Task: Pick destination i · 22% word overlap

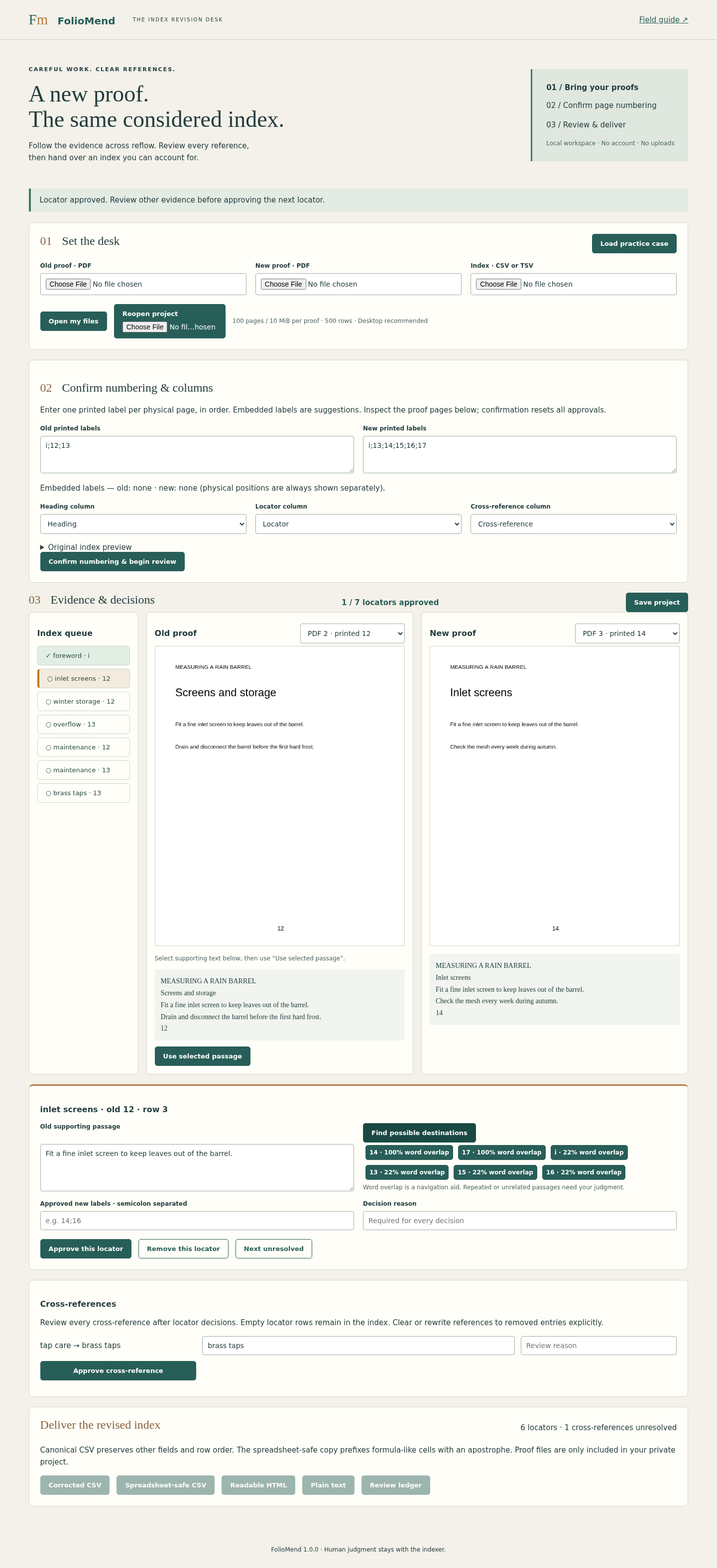Action: tap(589, 1152)
